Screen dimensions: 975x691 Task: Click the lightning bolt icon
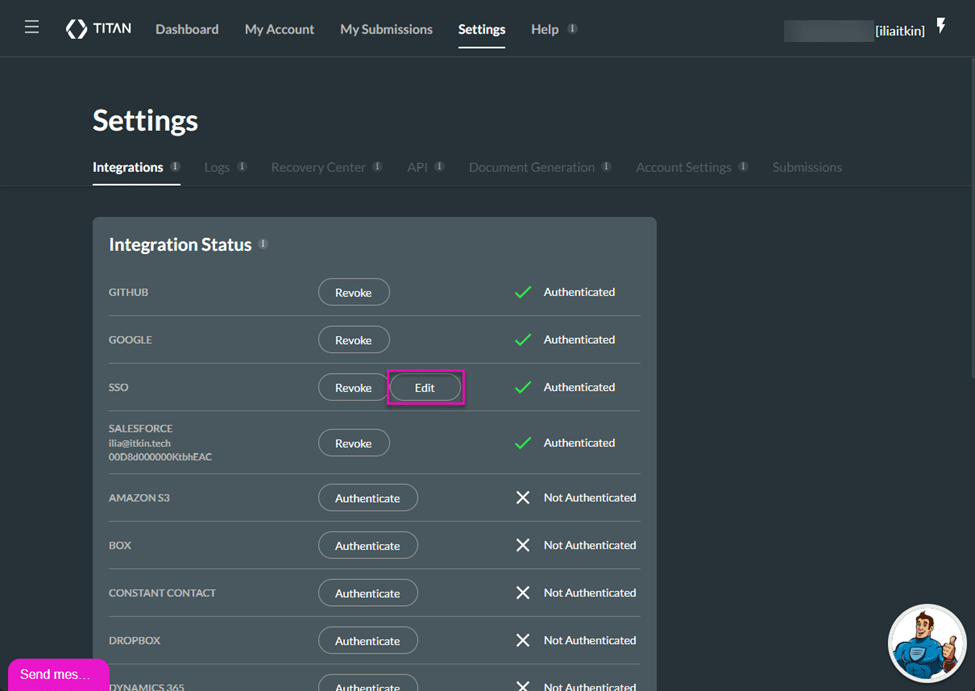[x=941, y=26]
